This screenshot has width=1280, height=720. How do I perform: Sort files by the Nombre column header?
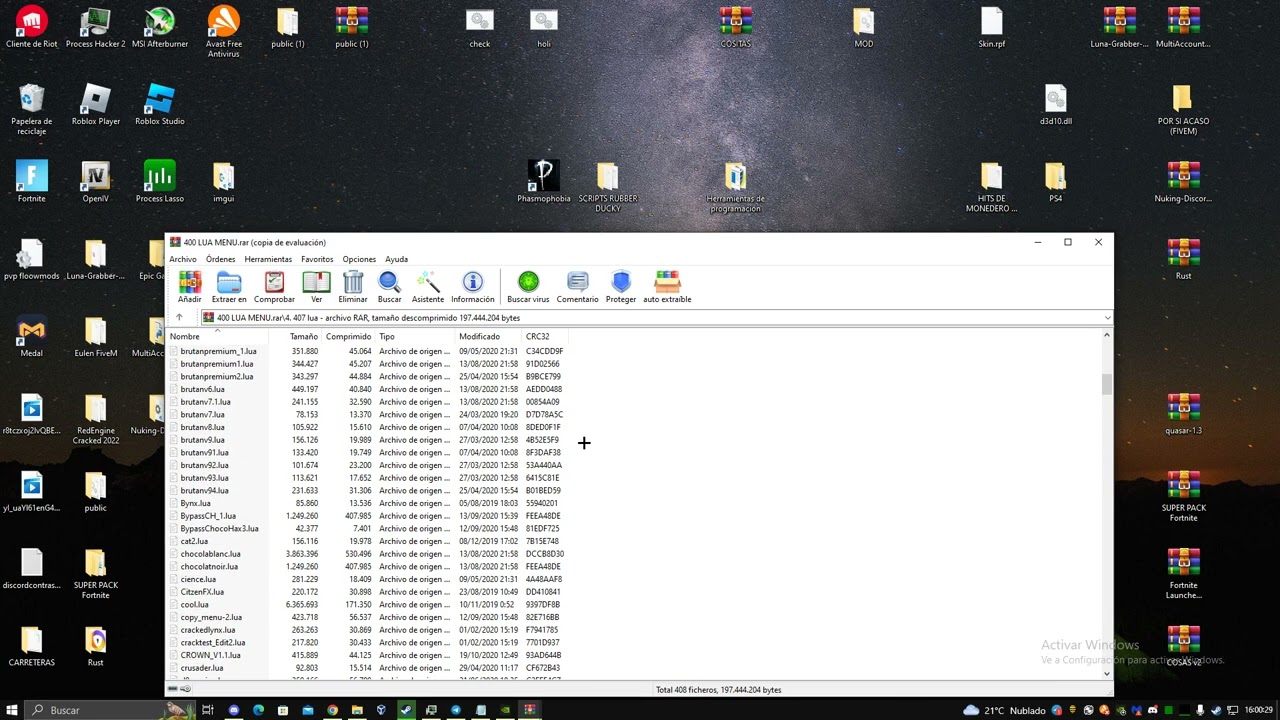pos(217,336)
